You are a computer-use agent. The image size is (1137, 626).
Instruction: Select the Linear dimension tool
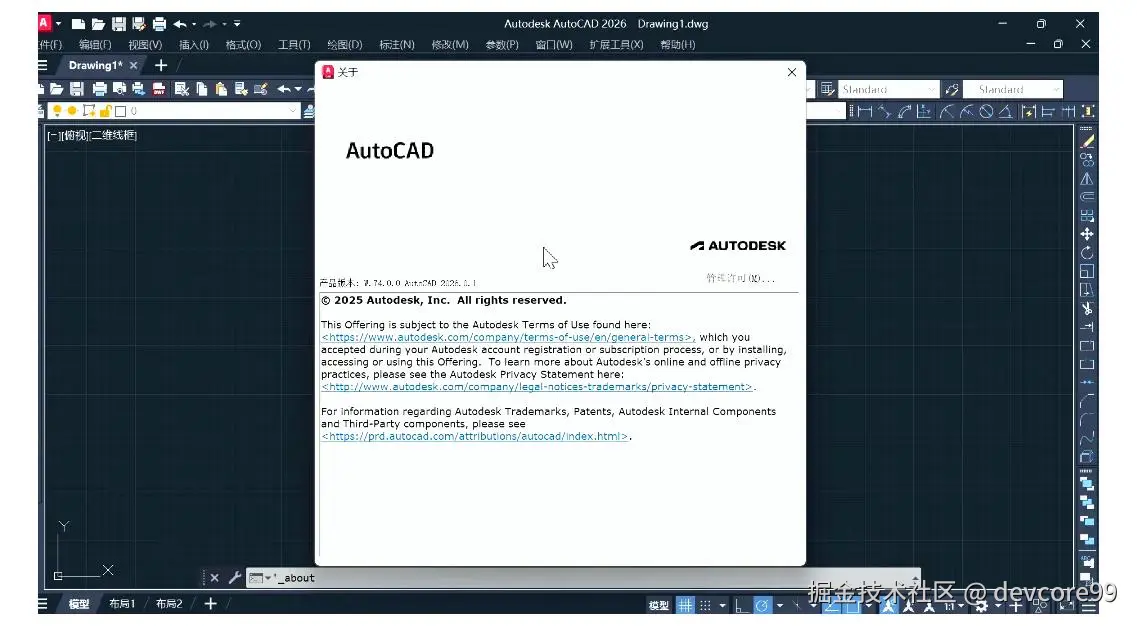pyautogui.click(x=864, y=111)
